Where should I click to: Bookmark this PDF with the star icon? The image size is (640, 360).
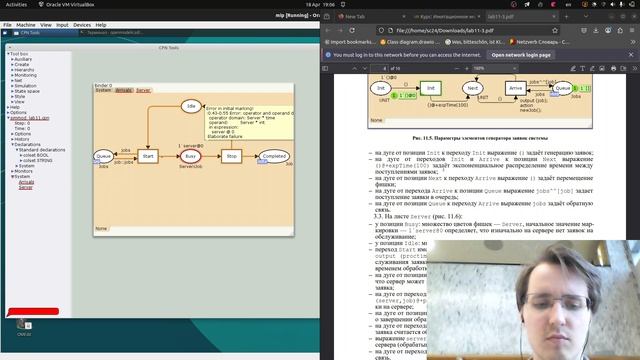[555, 30]
